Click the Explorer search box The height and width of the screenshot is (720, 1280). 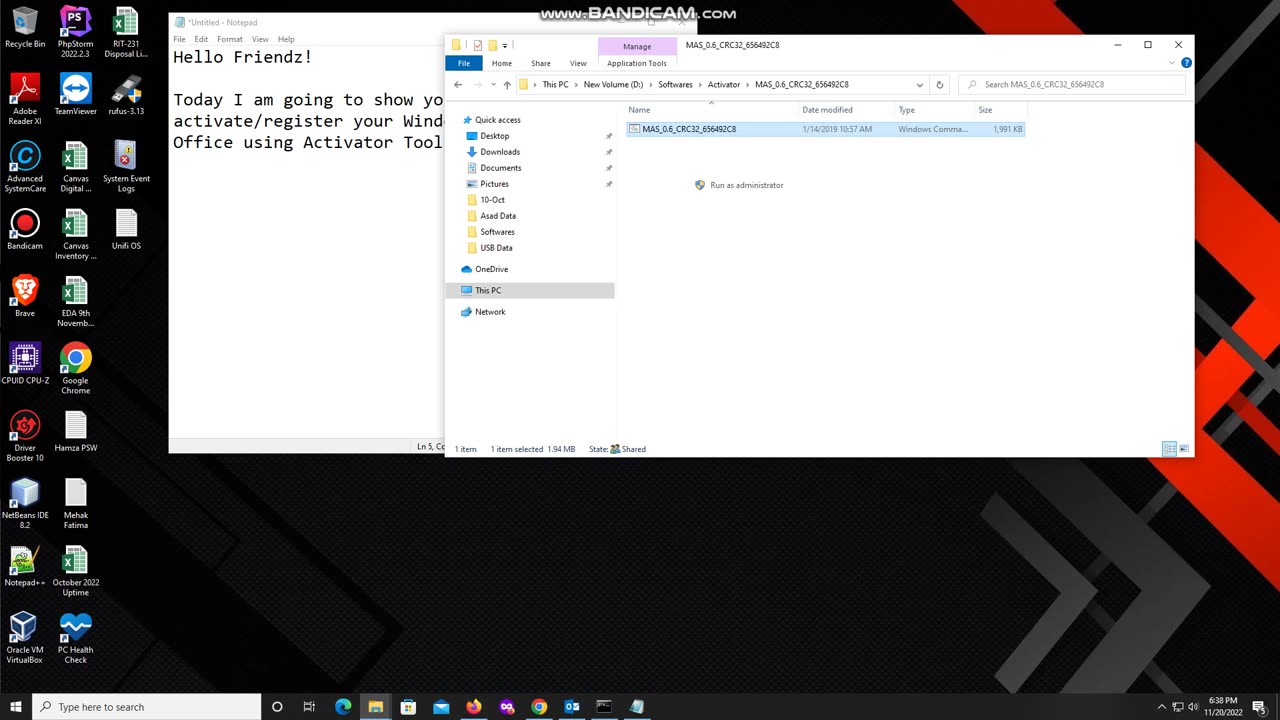click(1074, 85)
